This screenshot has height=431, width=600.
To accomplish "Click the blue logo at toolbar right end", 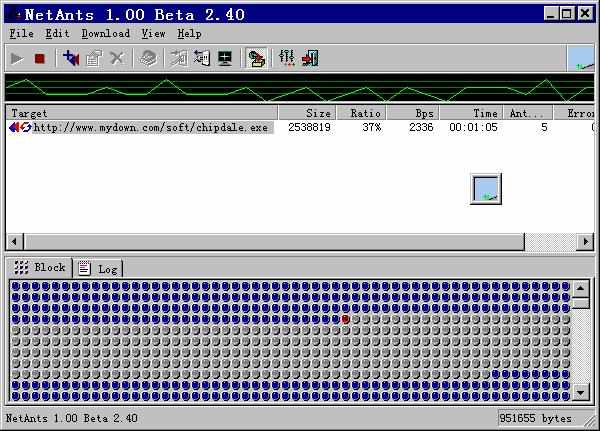I will 580,58.
